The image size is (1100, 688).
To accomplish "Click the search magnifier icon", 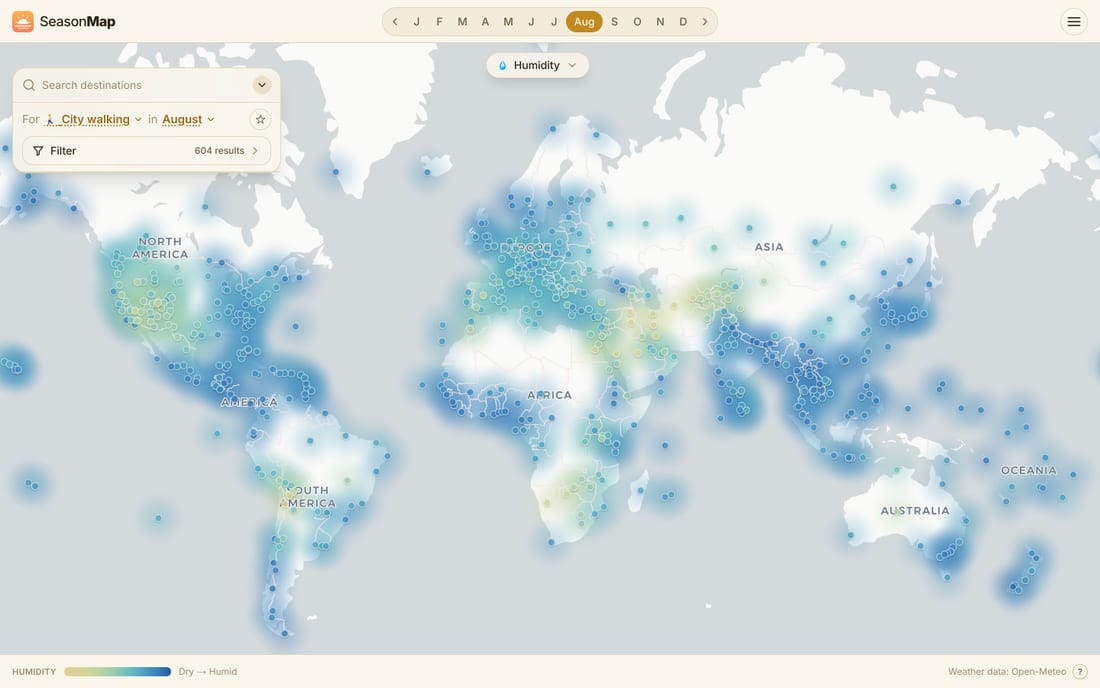I will [x=29, y=85].
